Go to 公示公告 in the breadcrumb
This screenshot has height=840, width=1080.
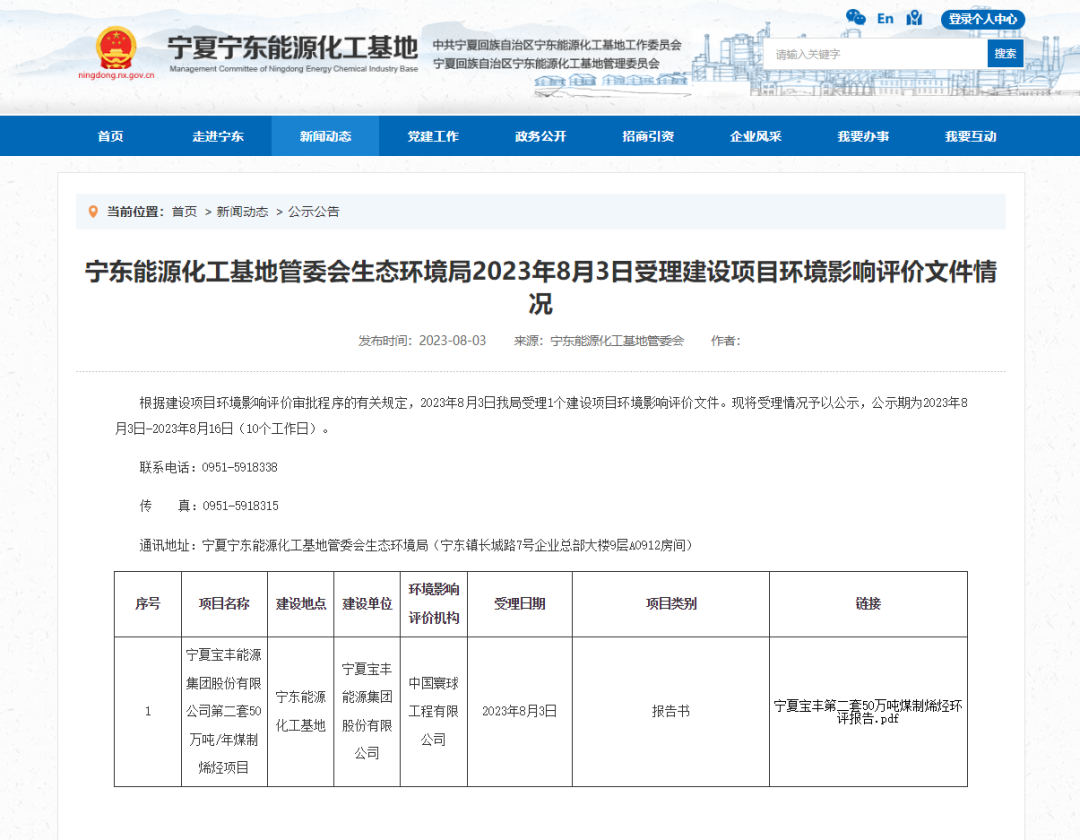click(x=313, y=211)
